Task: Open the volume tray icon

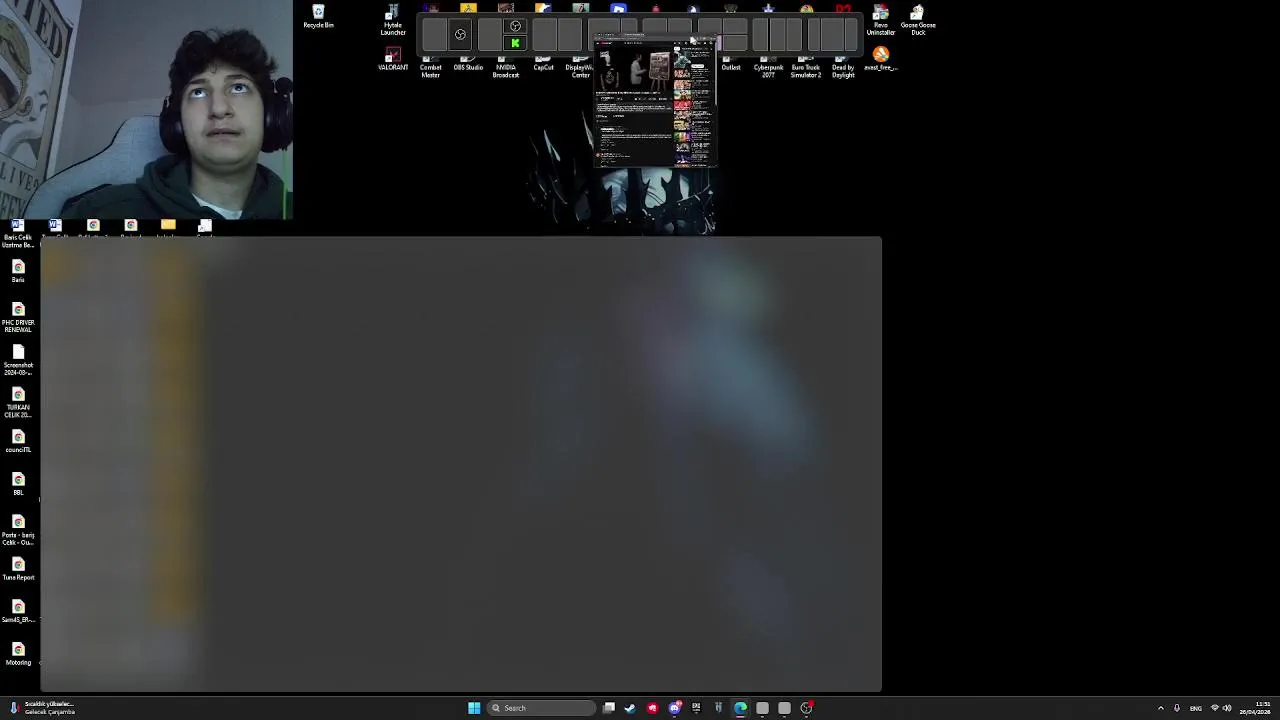Action: [x=1227, y=708]
